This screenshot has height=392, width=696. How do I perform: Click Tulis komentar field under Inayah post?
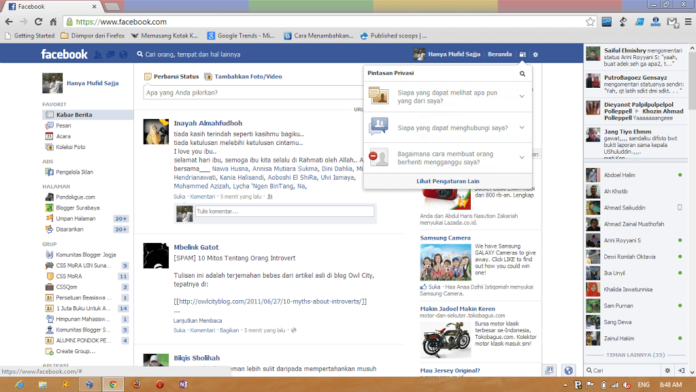coord(285,211)
